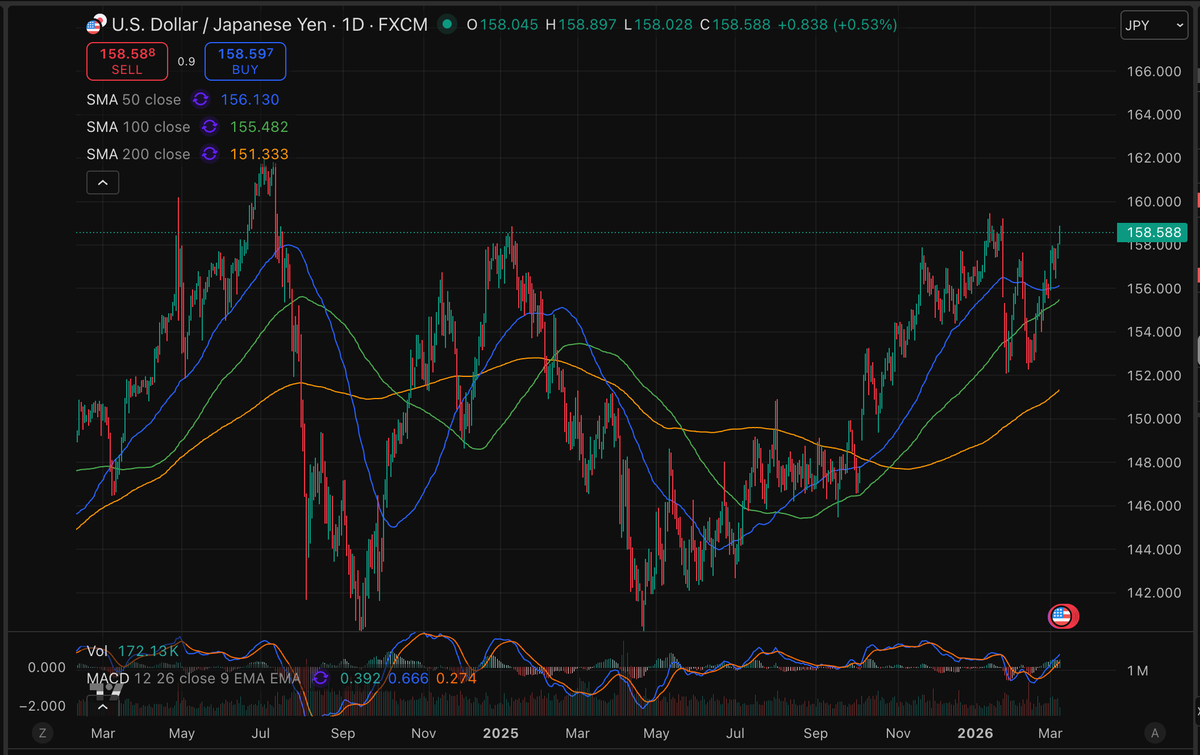1200x755 pixels.
Task: Click the SMA 200 value 151.333
Action: tap(258, 154)
